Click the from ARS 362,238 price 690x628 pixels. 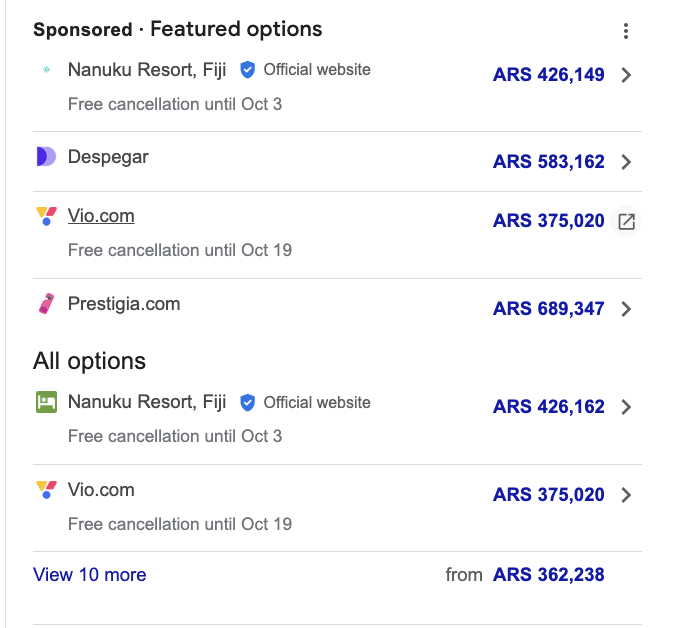[x=548, y=575]
